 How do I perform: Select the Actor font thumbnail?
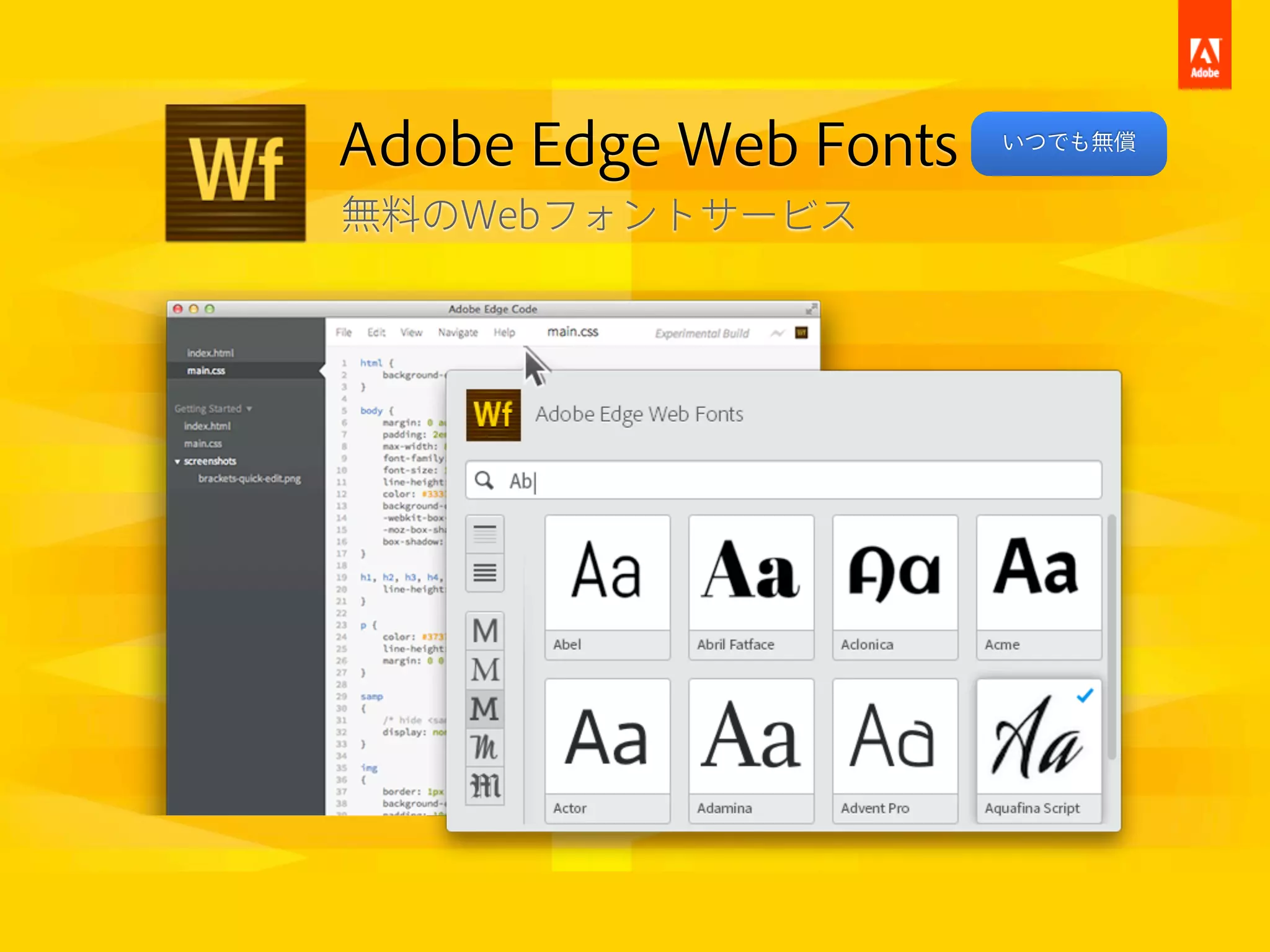pyautogui.click(x=607, y=751)
